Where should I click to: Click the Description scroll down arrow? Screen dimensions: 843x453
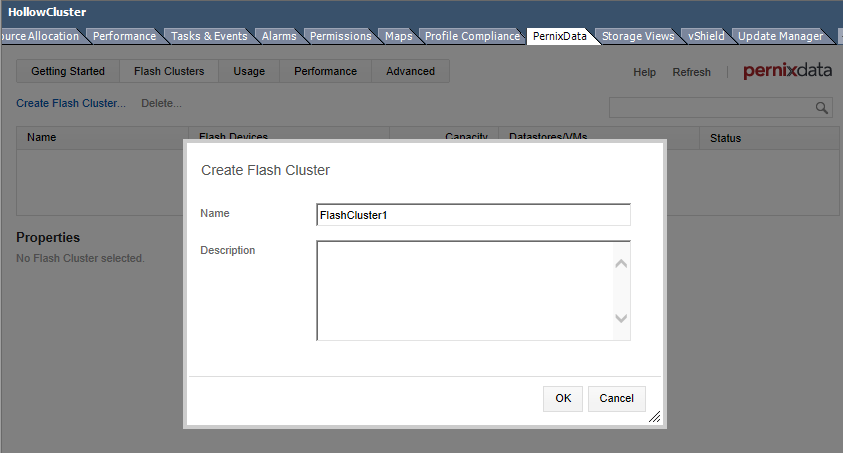pos(620,318)
